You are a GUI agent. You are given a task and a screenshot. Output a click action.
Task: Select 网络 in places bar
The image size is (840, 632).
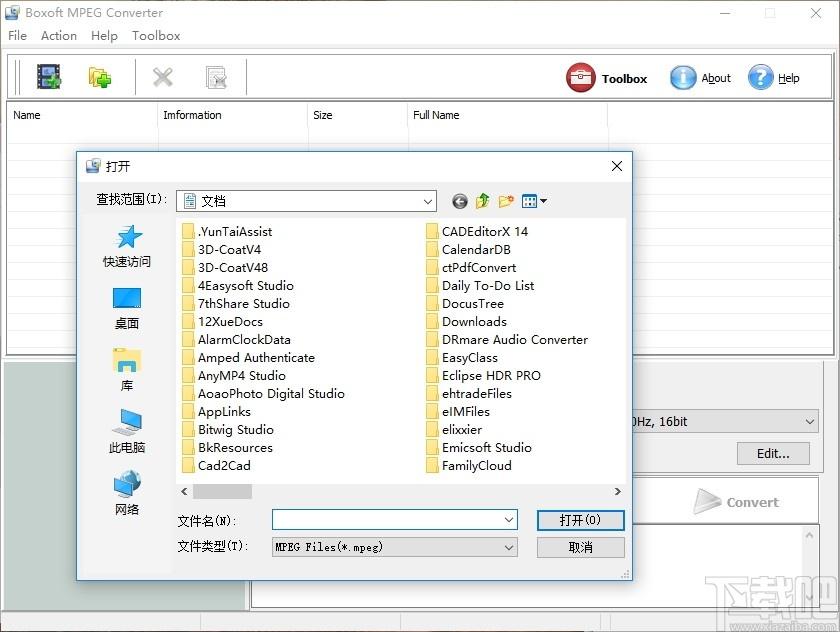pos(127,493)
